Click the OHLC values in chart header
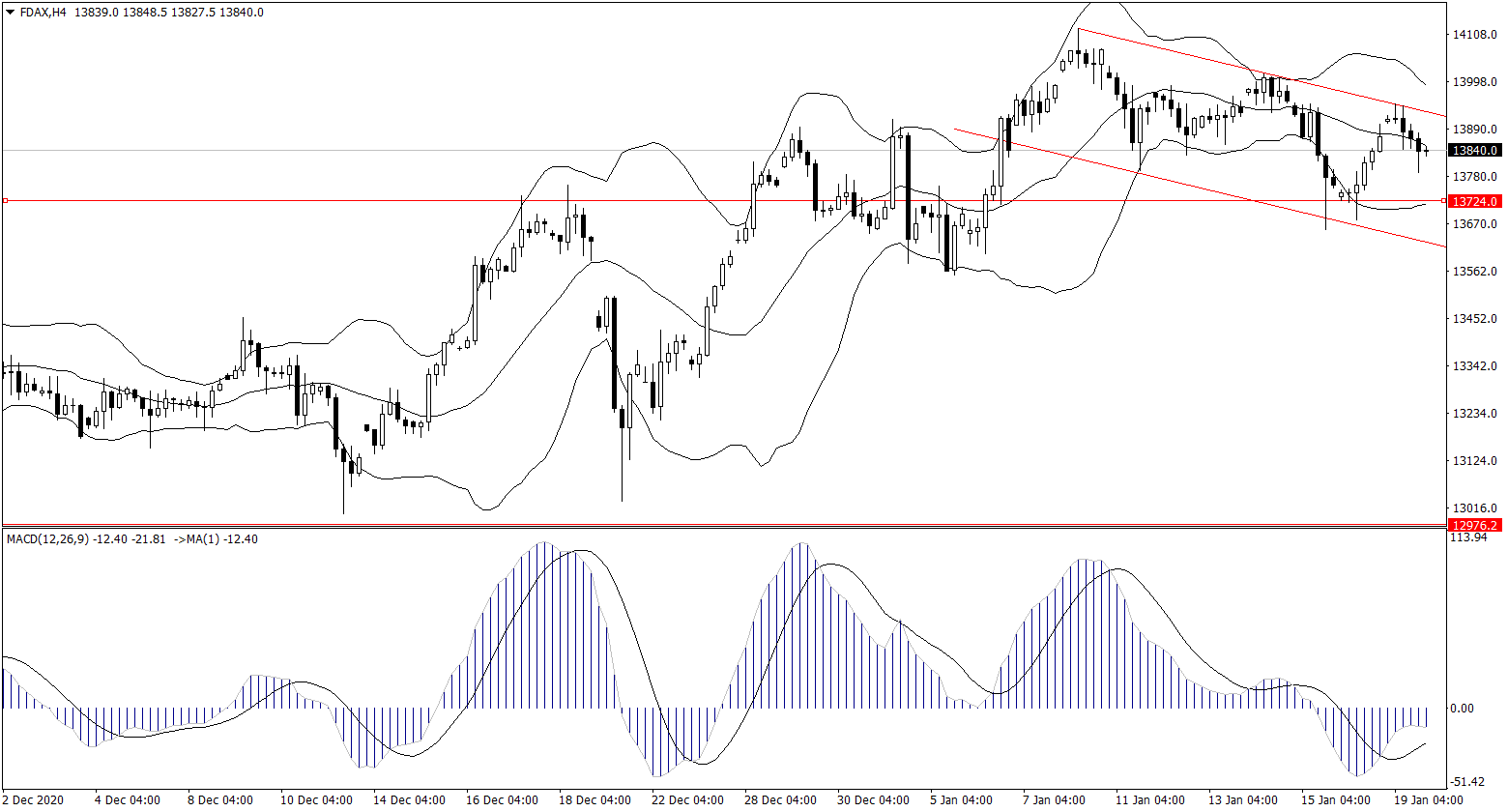Image resolution: width=1508 pixels, height=812 pixels. pos(170,13)
